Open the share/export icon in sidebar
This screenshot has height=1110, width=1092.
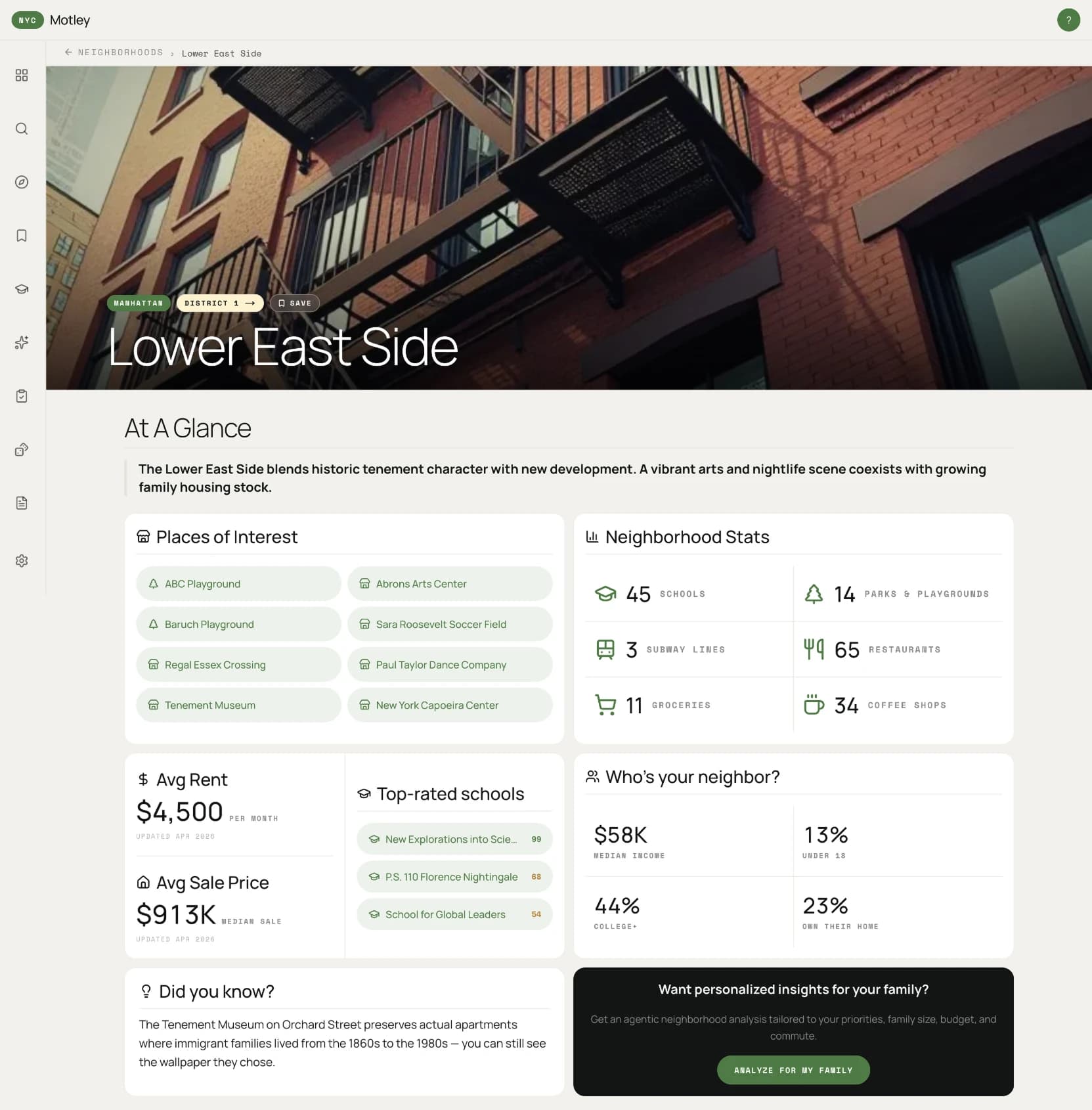[22, 450]
